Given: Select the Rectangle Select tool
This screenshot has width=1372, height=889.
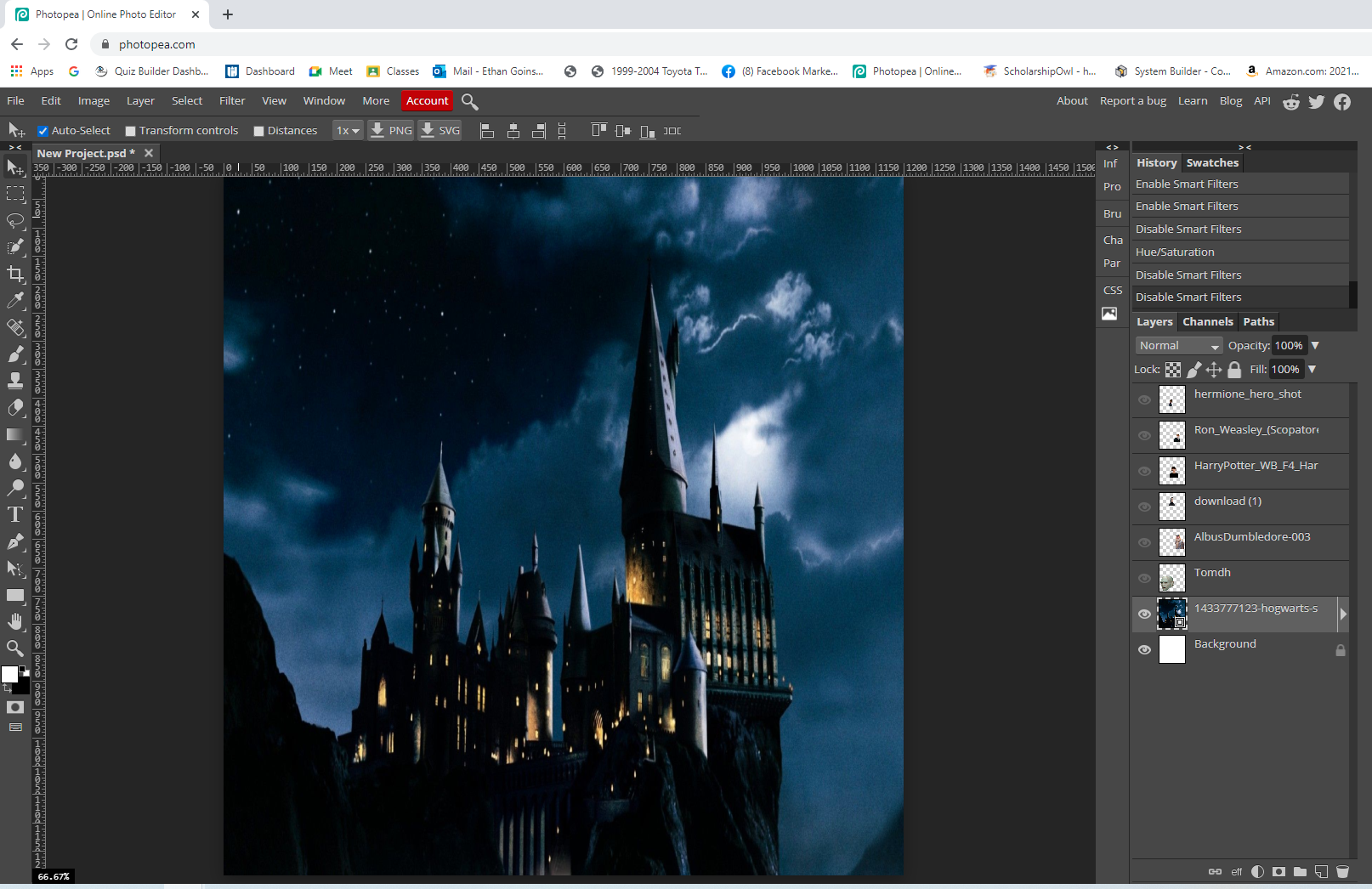Looking at the screenshot, I should click(15, 194).
